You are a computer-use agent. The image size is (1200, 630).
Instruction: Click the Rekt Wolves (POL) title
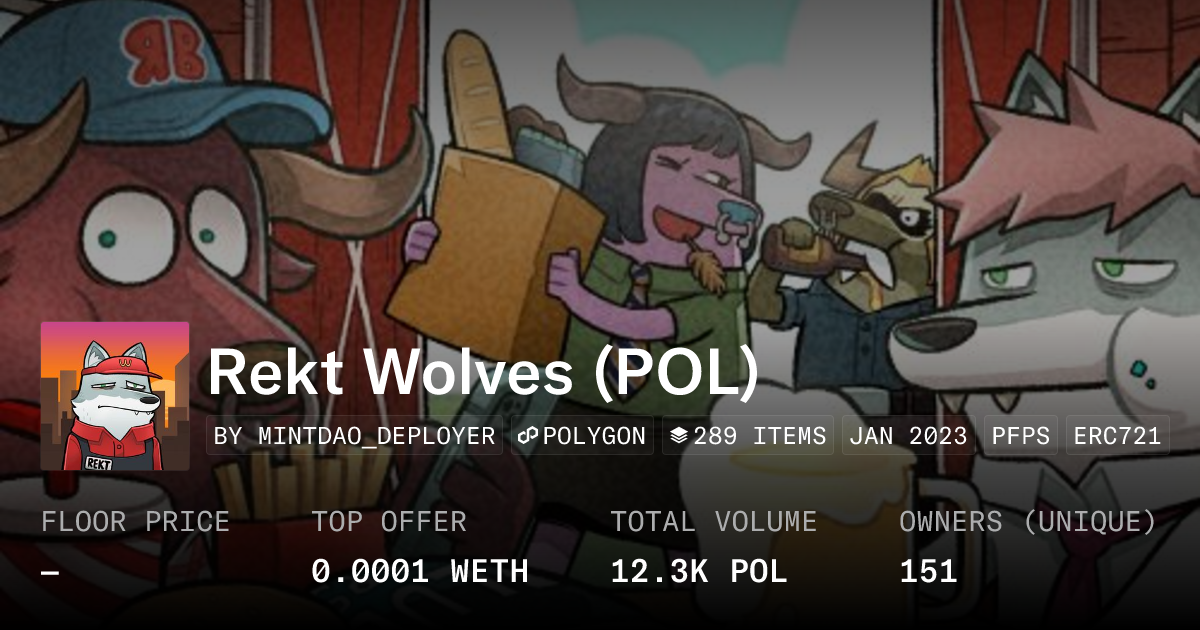(x=483, y=373)
